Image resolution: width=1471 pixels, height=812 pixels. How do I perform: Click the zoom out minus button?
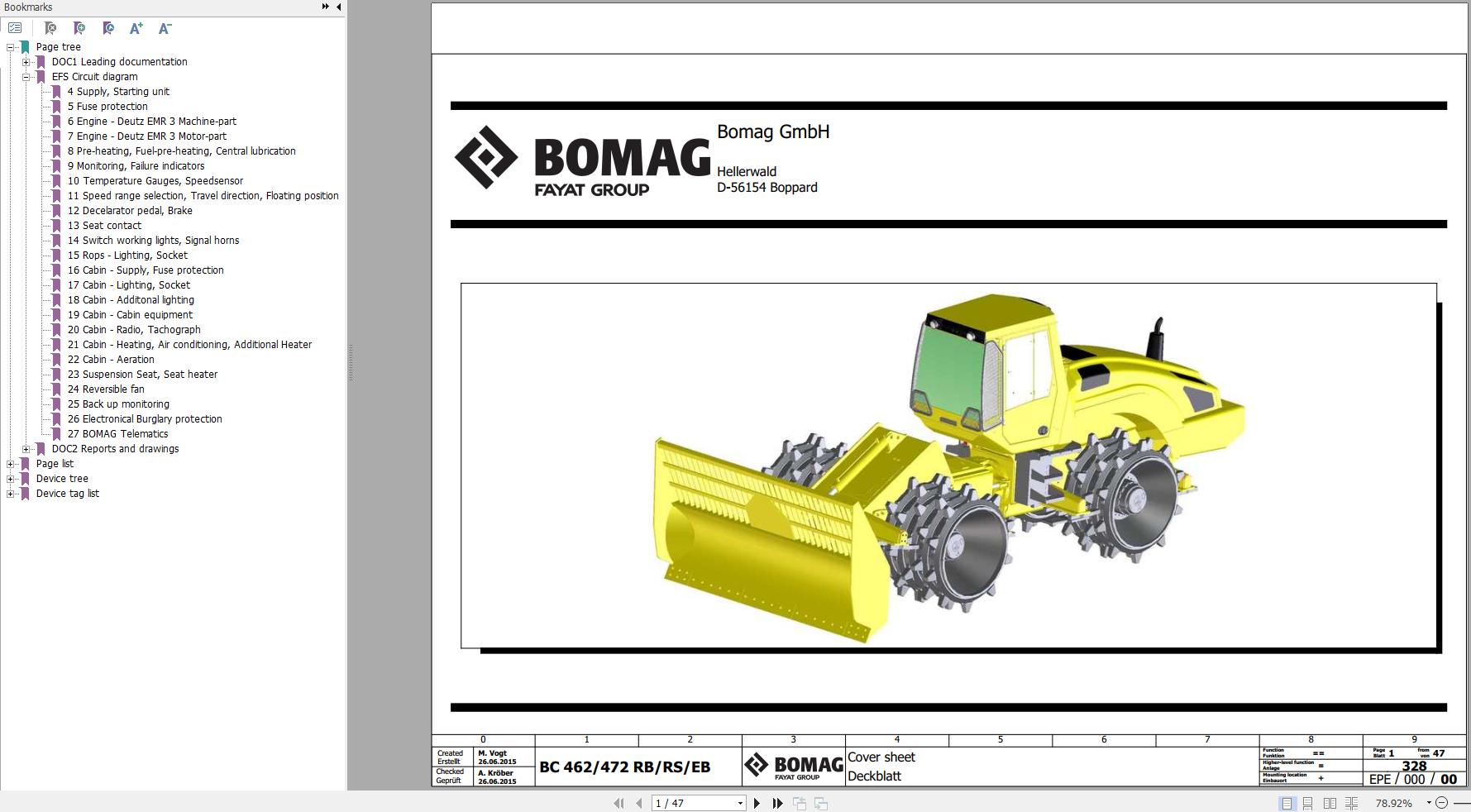tap(1441, 803)
